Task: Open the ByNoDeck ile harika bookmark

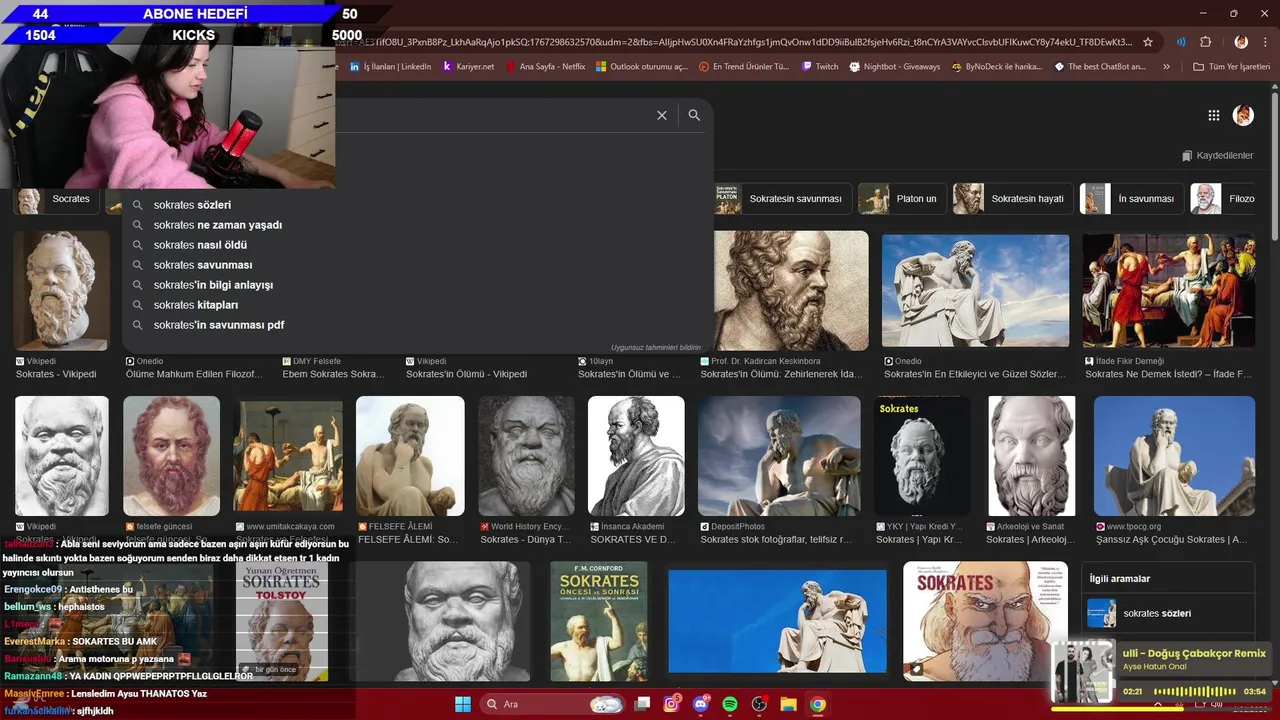Action: (997, 67)
